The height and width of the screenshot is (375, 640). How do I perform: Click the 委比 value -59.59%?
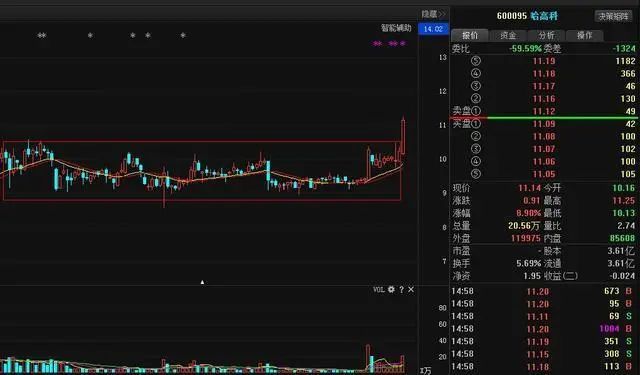[525, 49]
